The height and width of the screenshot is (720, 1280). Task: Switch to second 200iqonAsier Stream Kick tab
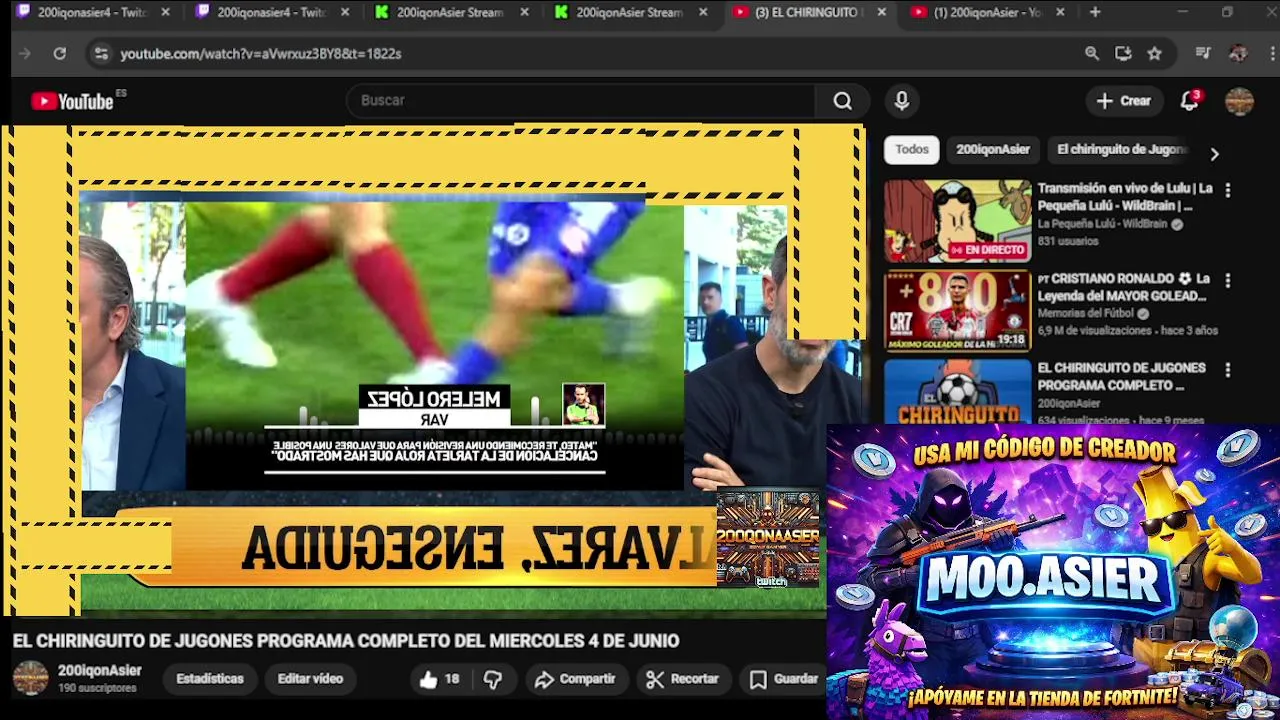click(x=630, y=13)
